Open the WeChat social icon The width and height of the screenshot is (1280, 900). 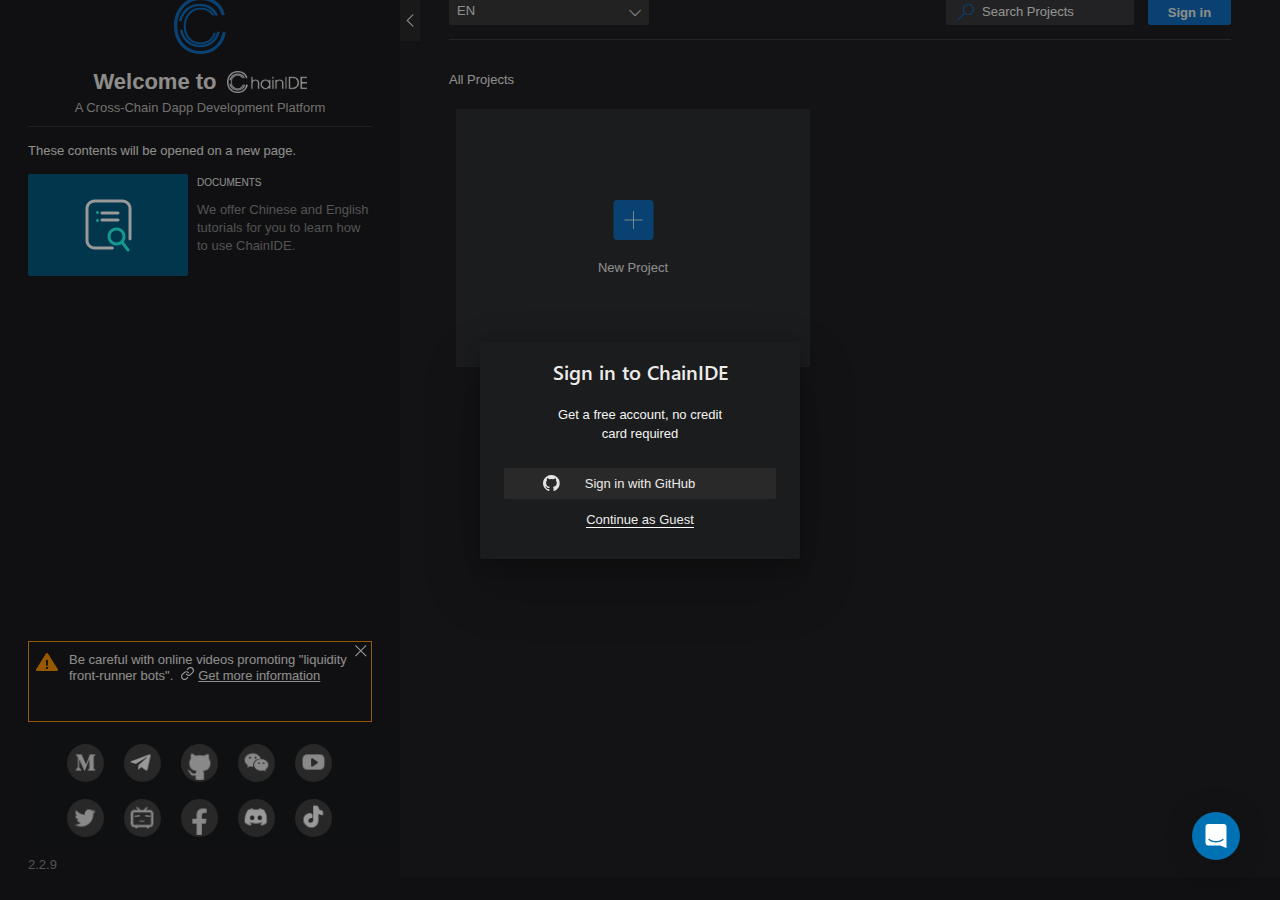[x=256, y=763]
